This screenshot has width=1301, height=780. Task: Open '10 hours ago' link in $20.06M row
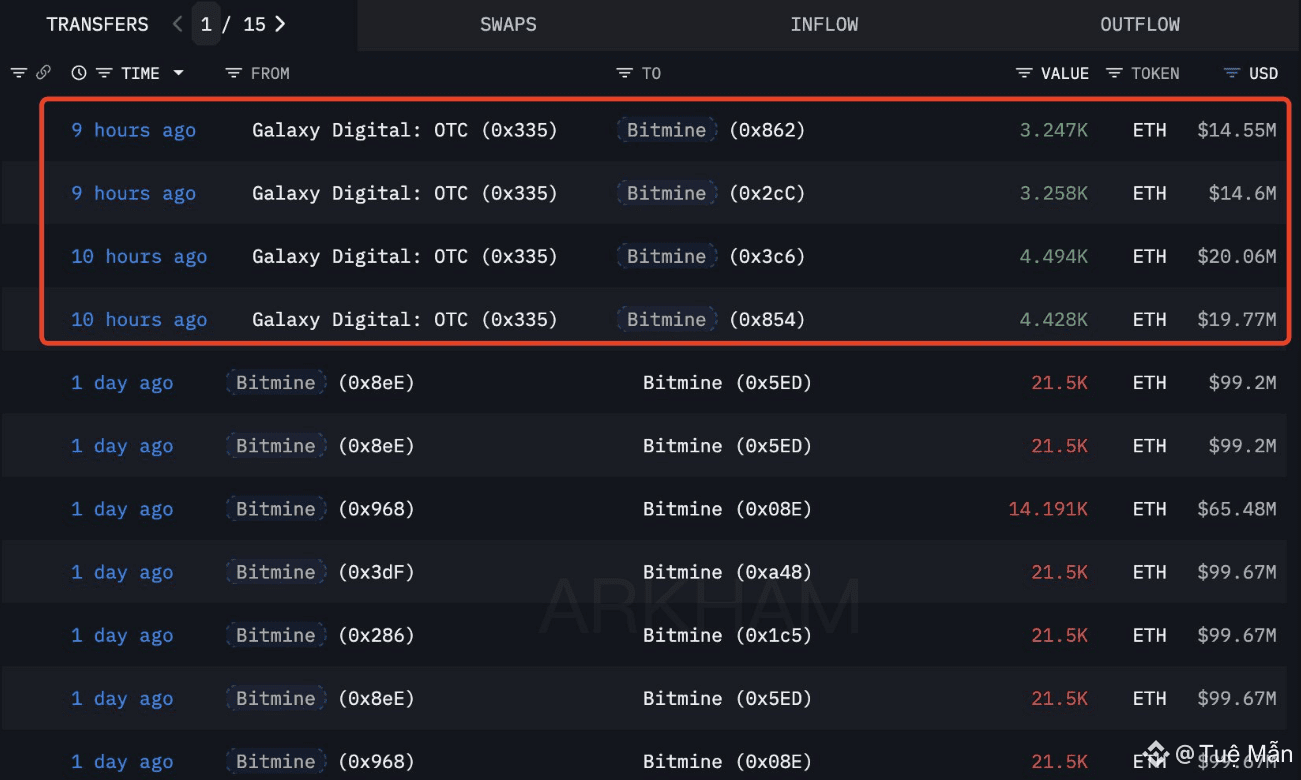[x=139, y=256]
